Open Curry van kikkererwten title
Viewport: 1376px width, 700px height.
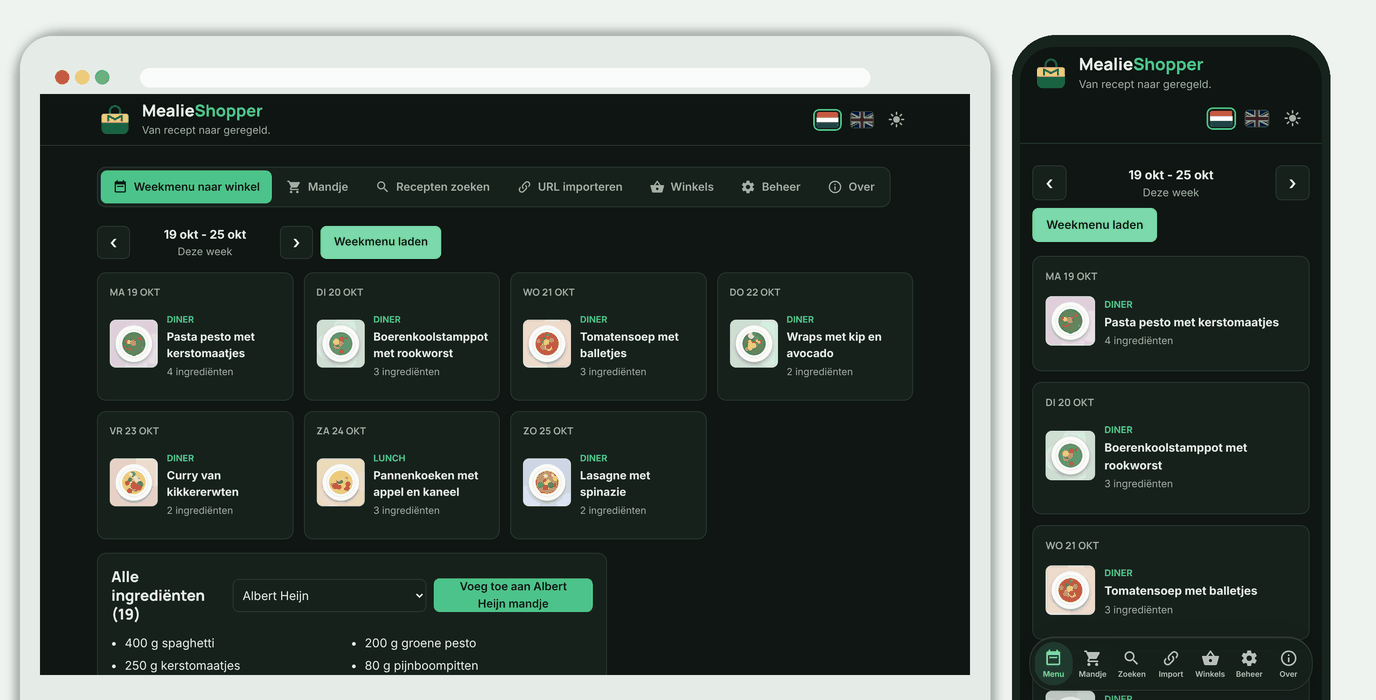pyautogui.click(x=203, y=484)
